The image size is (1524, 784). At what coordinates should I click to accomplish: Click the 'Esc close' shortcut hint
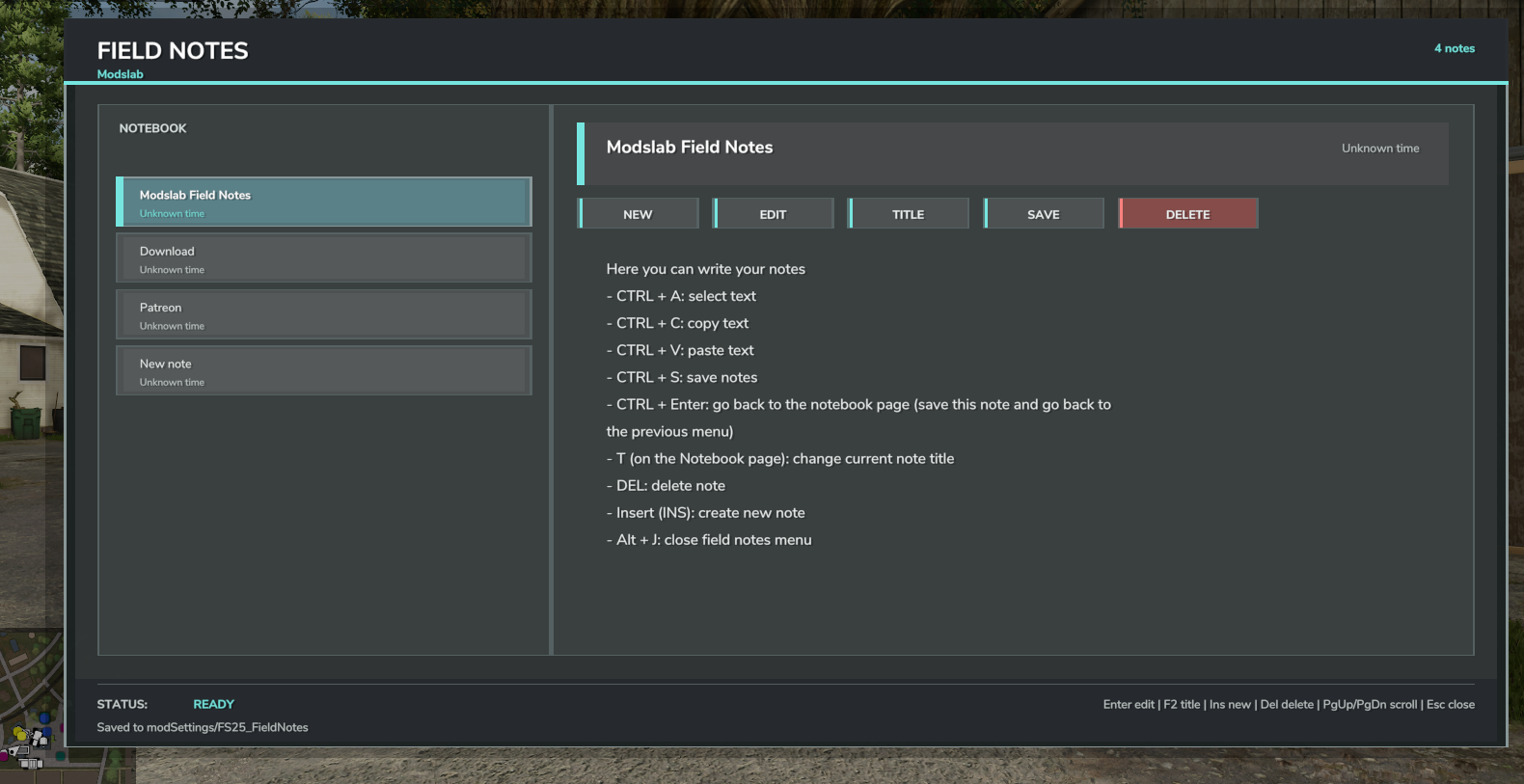point(1451,704)
